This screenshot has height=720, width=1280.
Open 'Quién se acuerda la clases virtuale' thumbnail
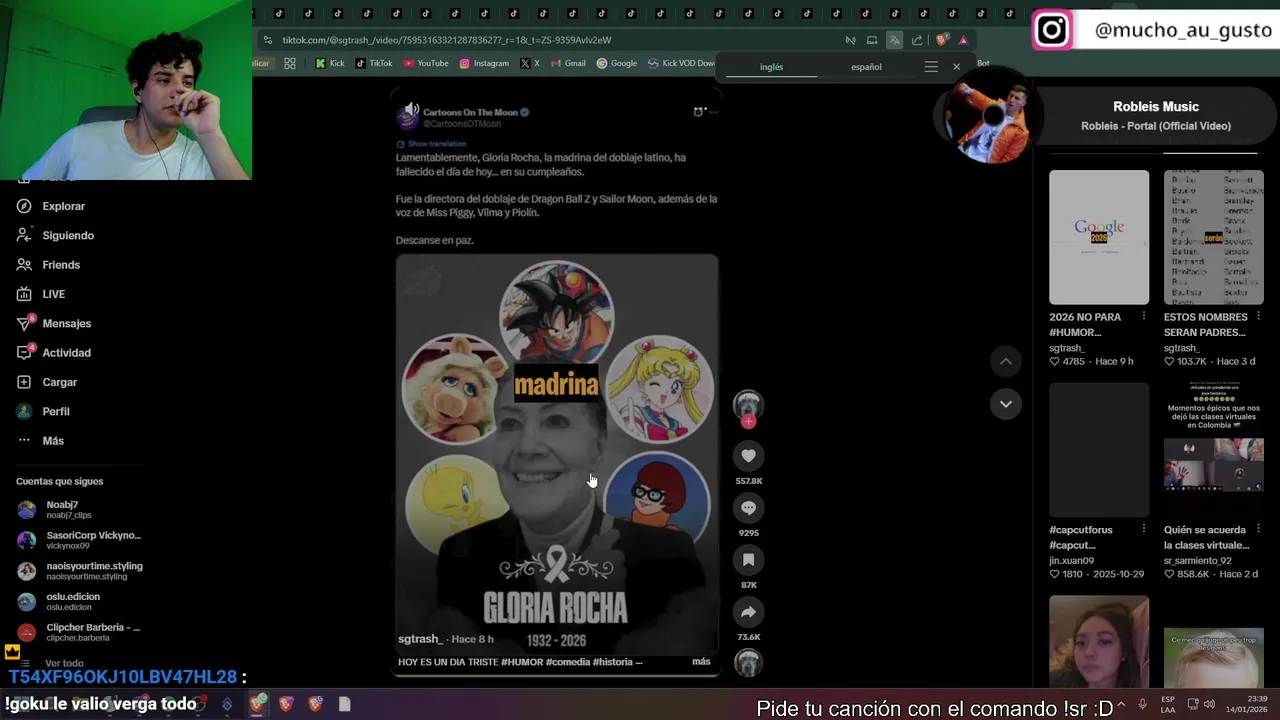pyautogui.click(x=1213, y=450)
